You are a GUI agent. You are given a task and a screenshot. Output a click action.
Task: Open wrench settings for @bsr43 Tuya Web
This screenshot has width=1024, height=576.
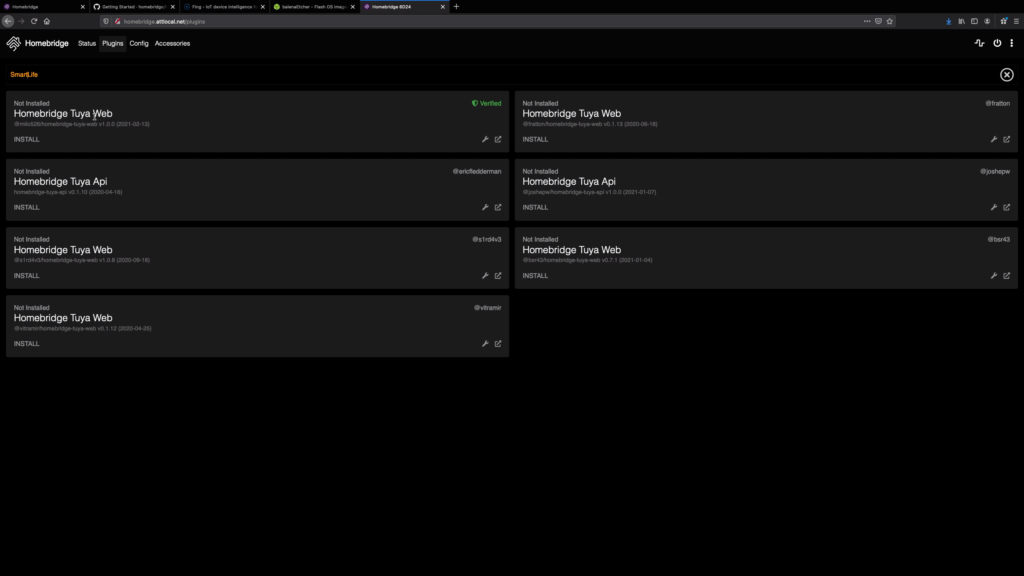point(994,276)
